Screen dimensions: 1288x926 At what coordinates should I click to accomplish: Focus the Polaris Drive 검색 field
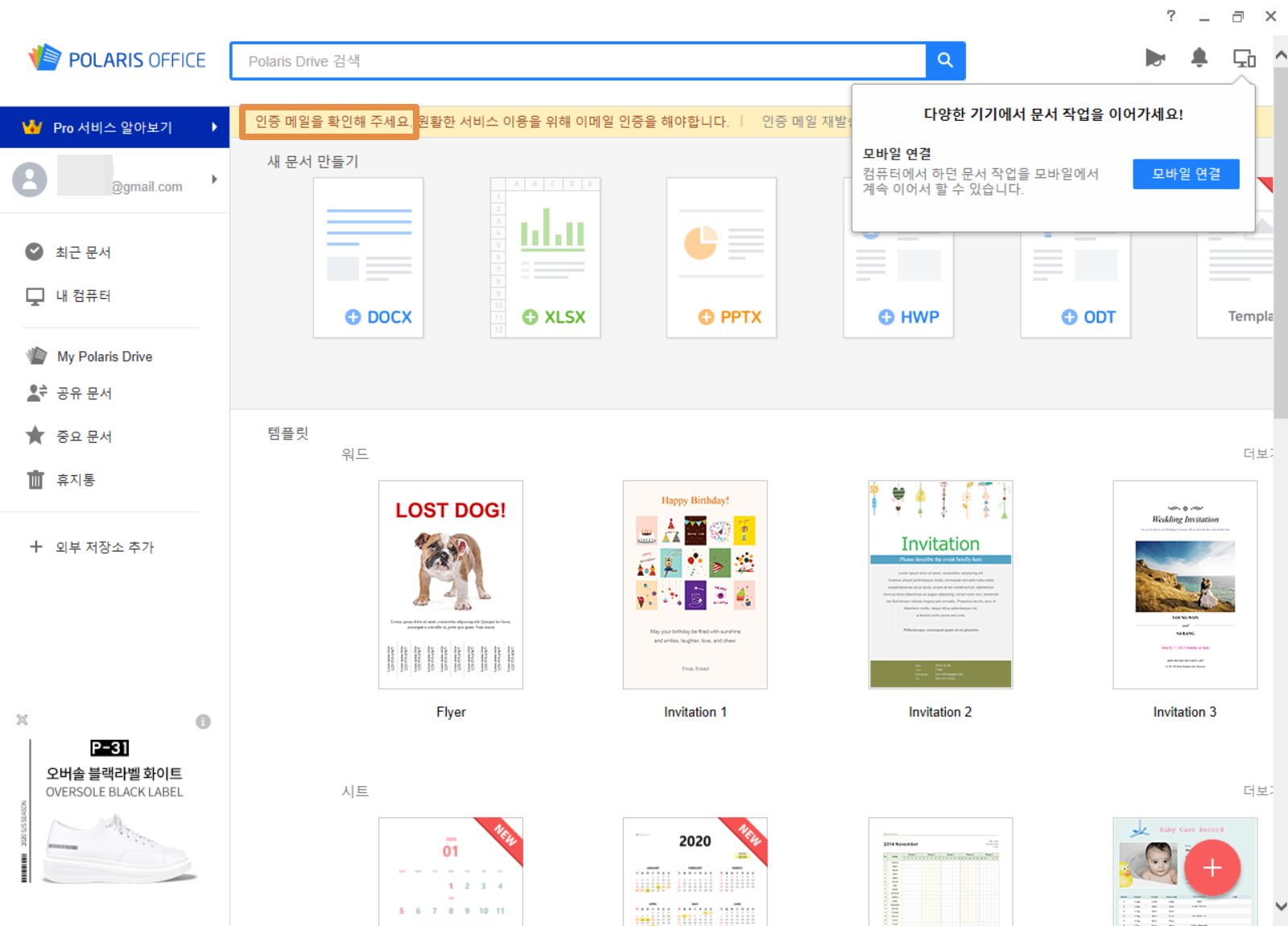578,61
